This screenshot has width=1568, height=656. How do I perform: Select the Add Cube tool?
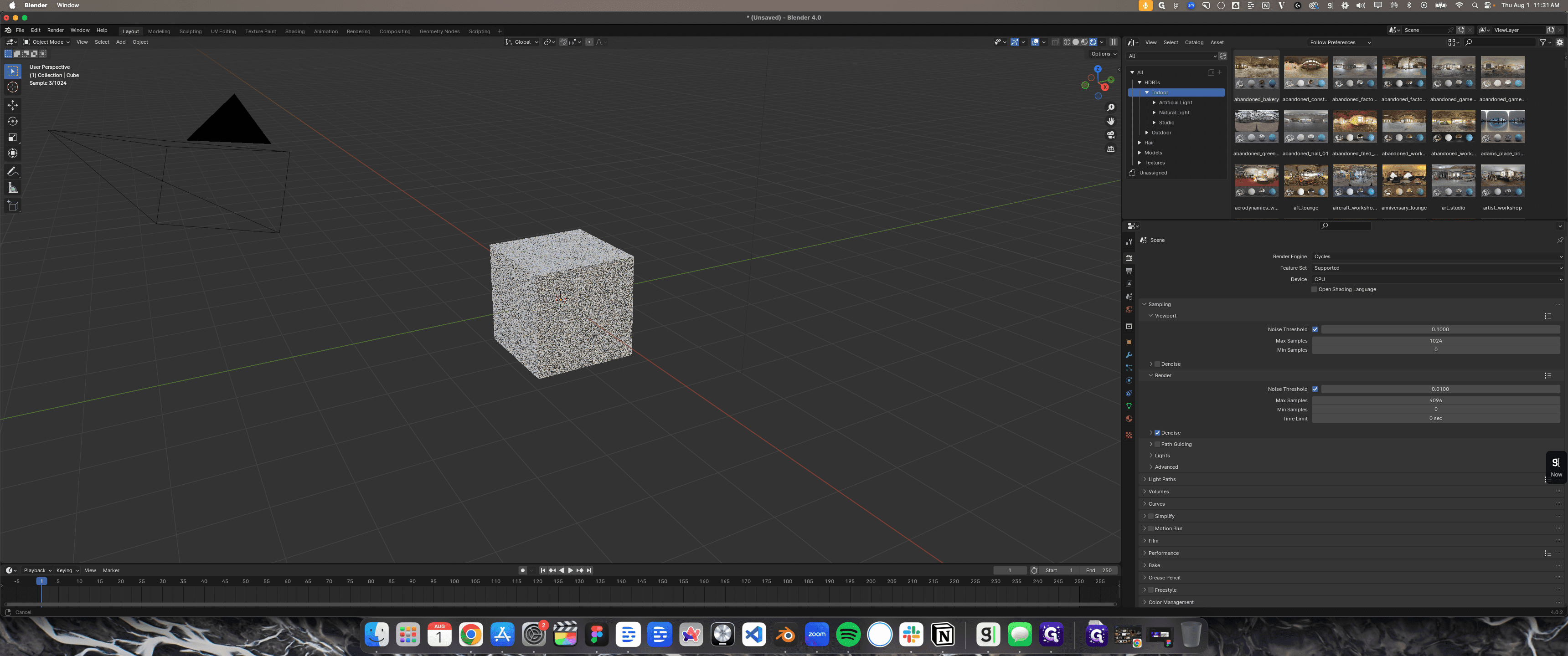[13, 206]
